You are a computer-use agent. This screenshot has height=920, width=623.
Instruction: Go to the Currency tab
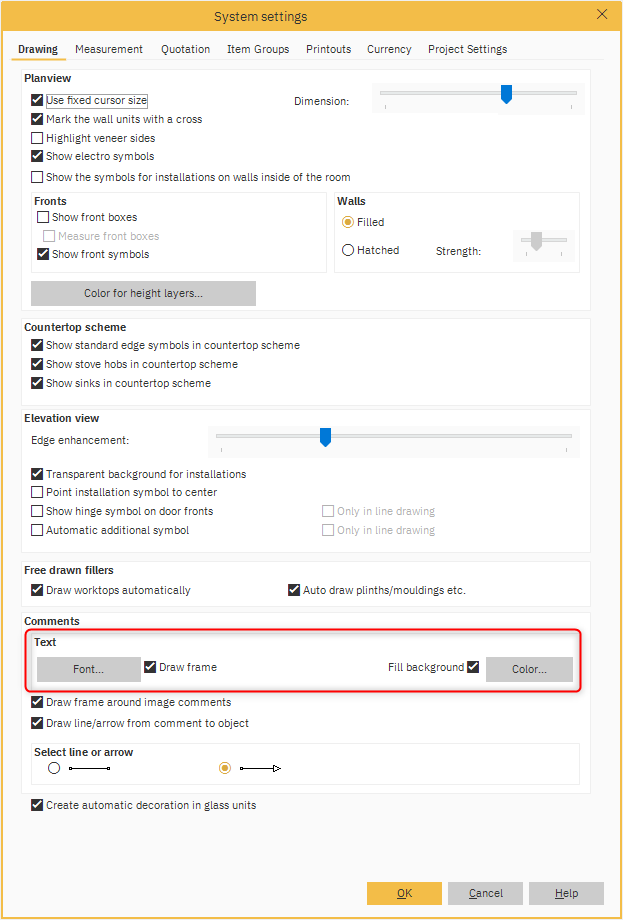pyautogui.click(x=389, y=49)
